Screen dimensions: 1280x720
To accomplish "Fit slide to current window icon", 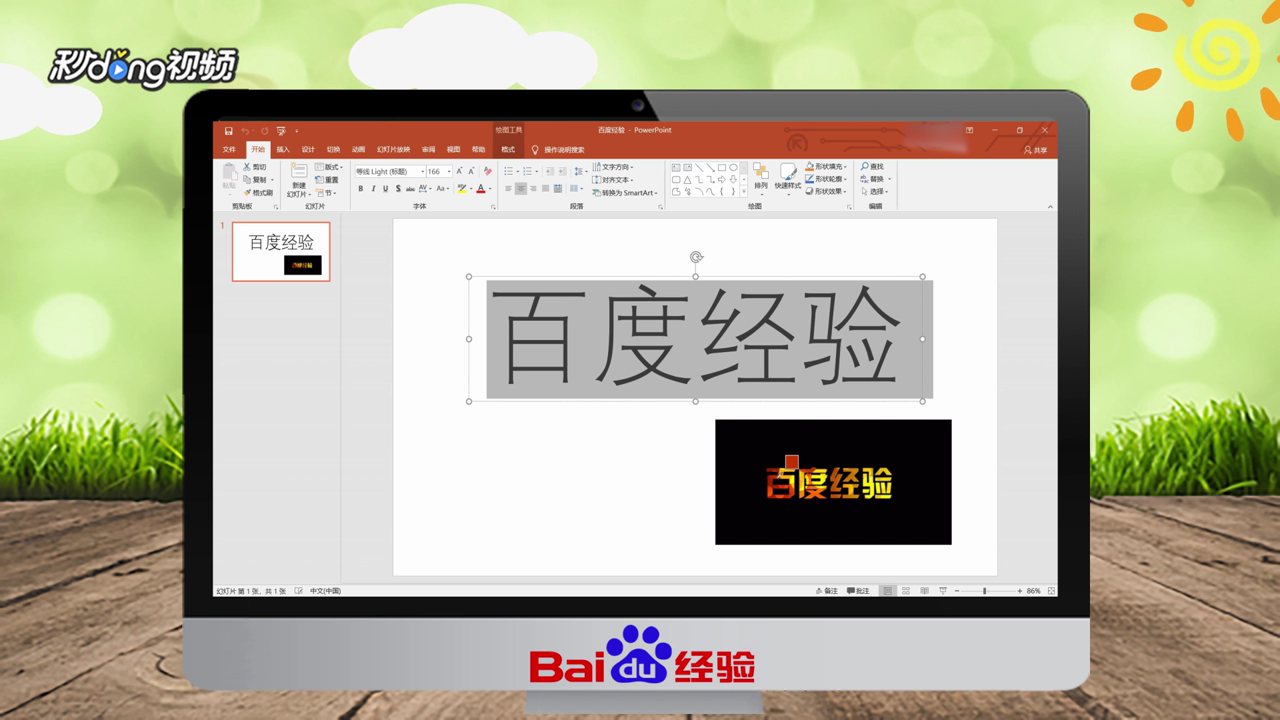I will click(x=1051, y=591).
